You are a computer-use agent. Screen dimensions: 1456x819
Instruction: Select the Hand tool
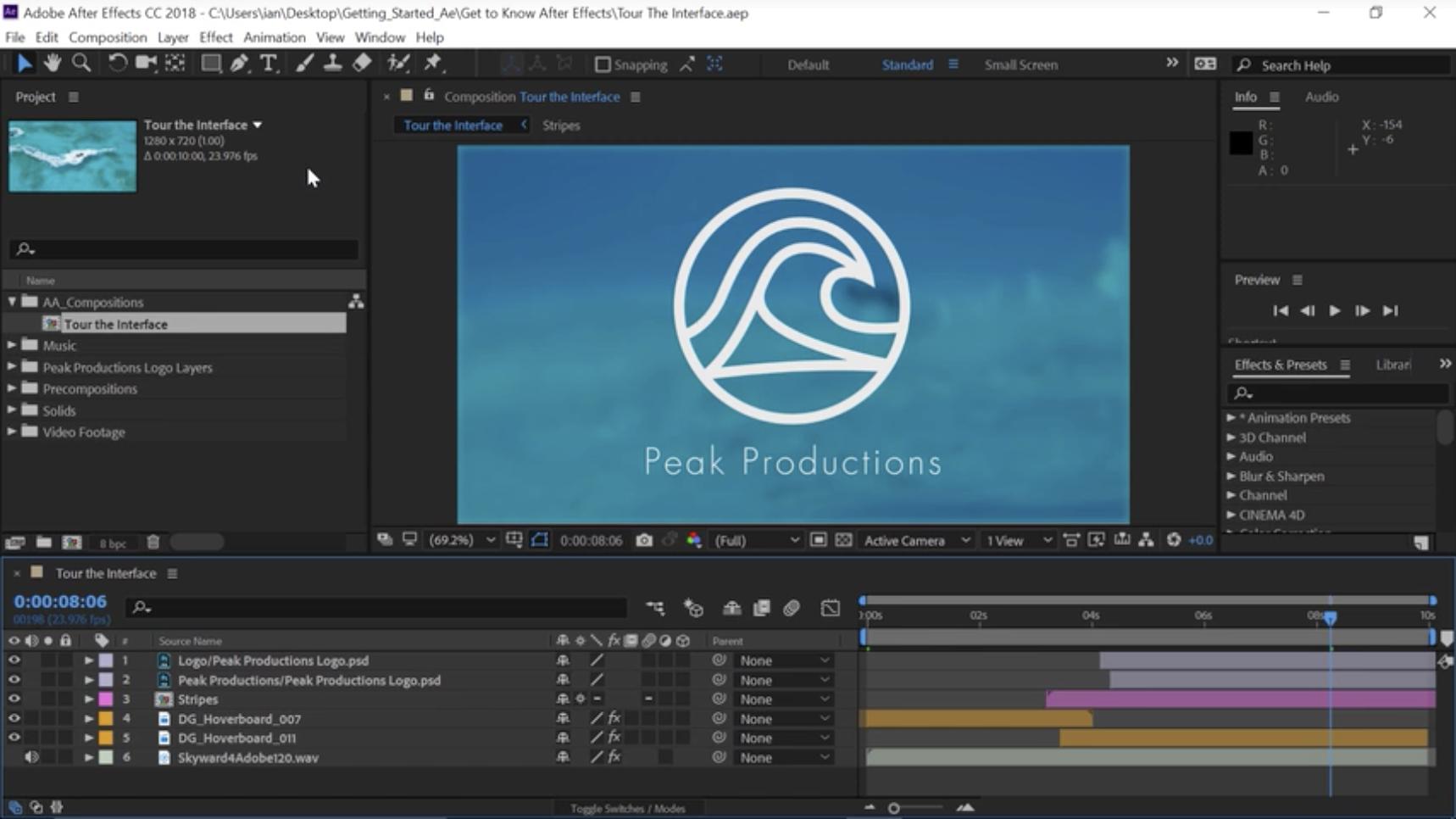[x=53, y=63]
